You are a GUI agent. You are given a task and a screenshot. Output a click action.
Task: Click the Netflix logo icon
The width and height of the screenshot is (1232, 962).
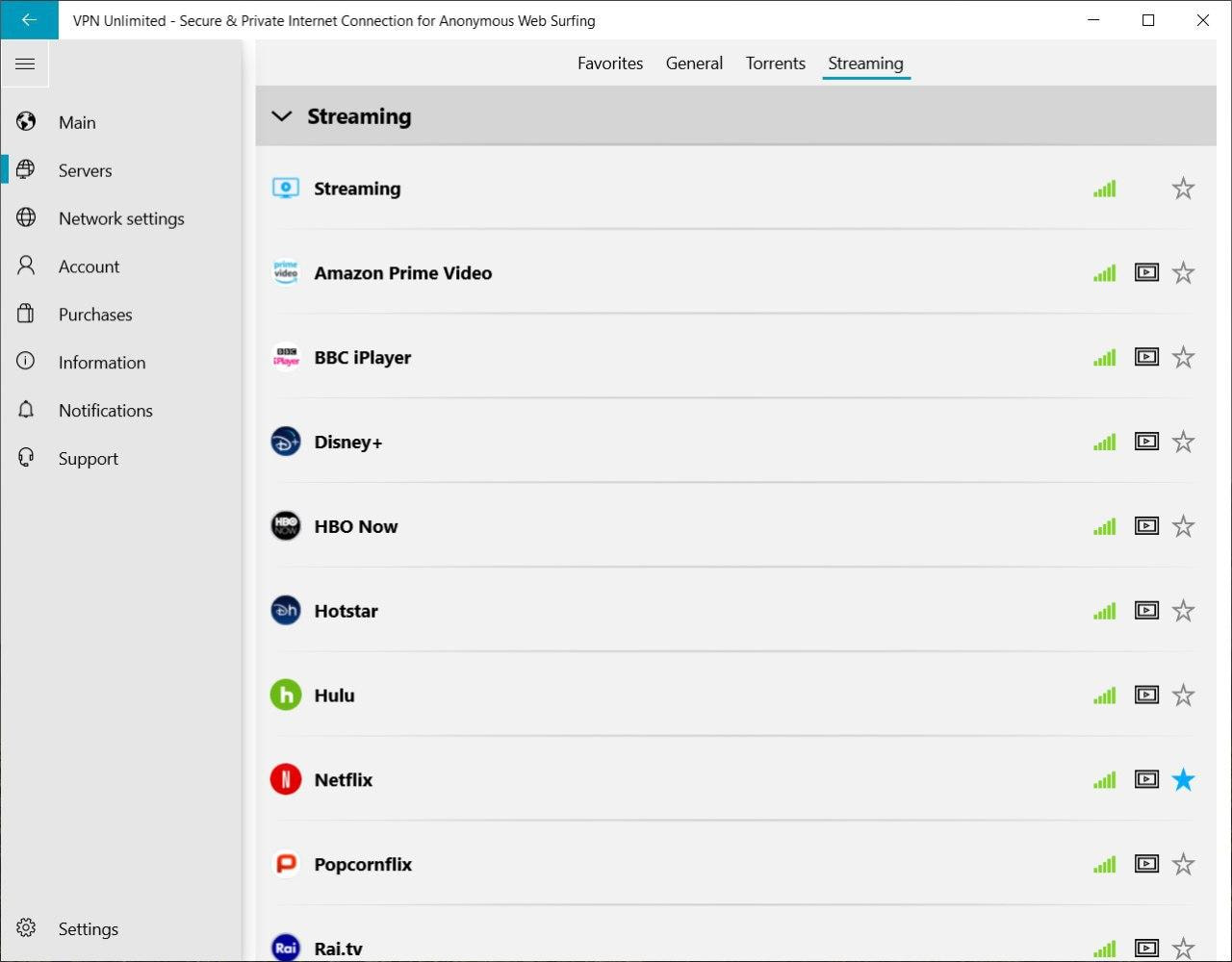click(286, 779)
